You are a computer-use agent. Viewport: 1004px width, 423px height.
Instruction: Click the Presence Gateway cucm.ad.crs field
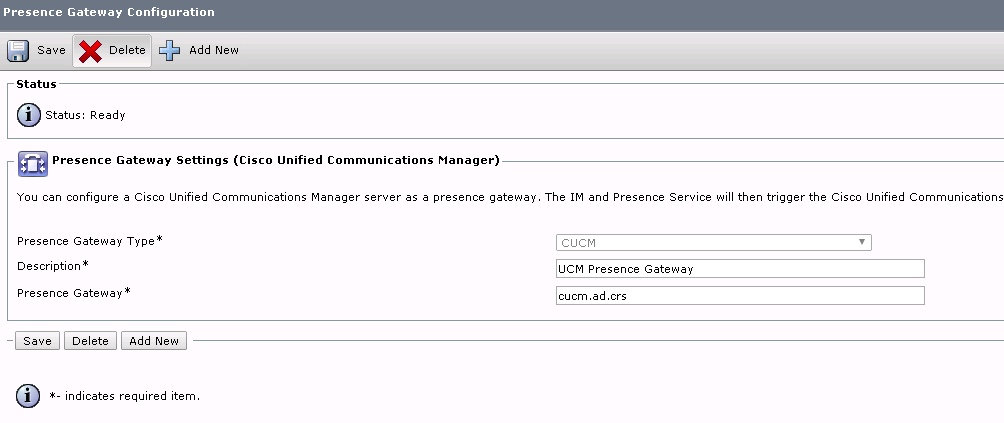click(x=740, y=296)
